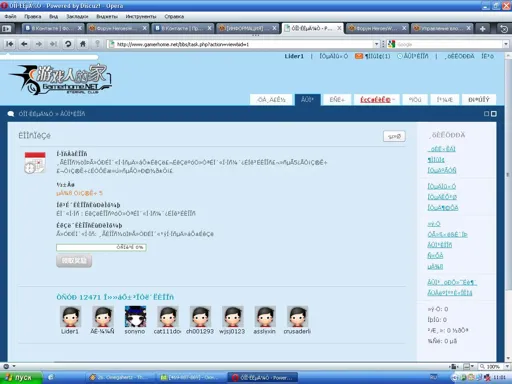Close the active Discuz tab
This screenshot has height=384, width=512.
339,28
